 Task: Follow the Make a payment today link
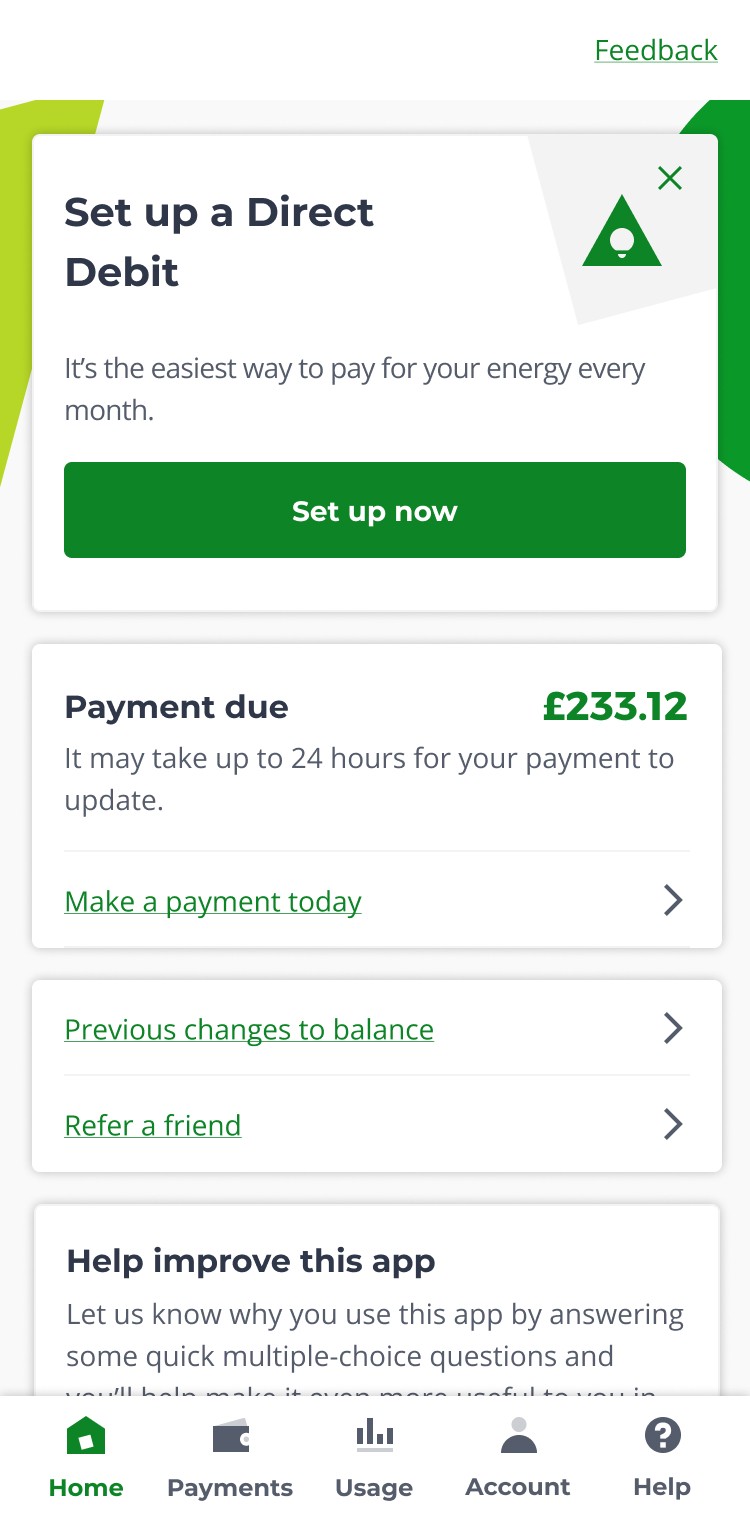pos(213,902)
